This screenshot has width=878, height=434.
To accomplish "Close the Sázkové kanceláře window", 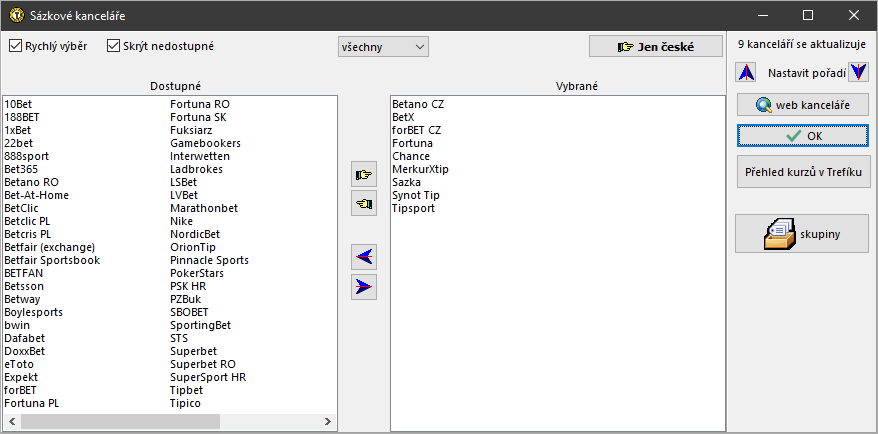I will tap(853, 16).
